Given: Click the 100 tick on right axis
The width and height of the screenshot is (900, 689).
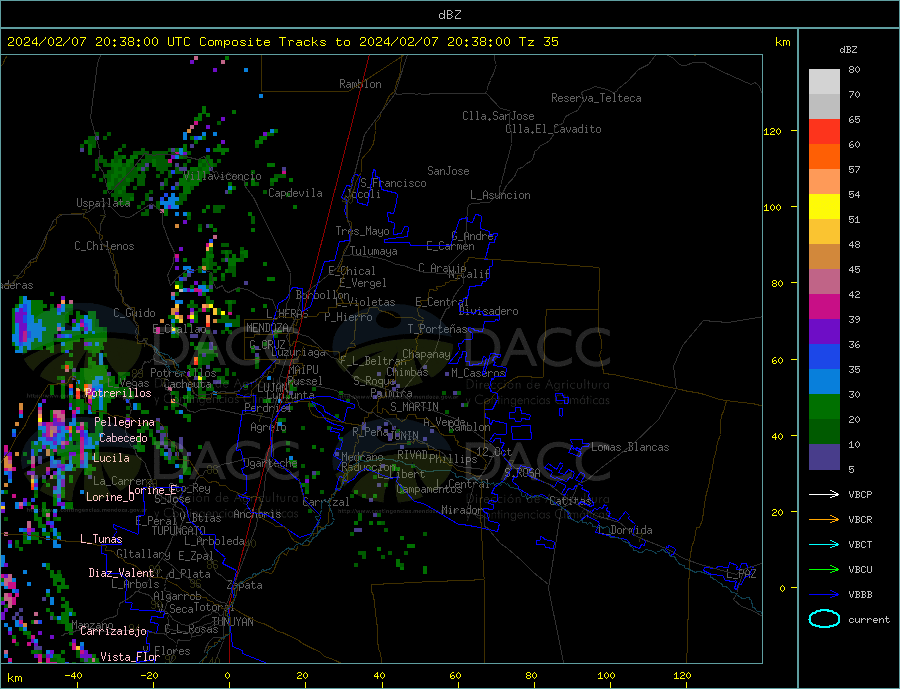Looking at the screenshot, I should tap(773, 207).
